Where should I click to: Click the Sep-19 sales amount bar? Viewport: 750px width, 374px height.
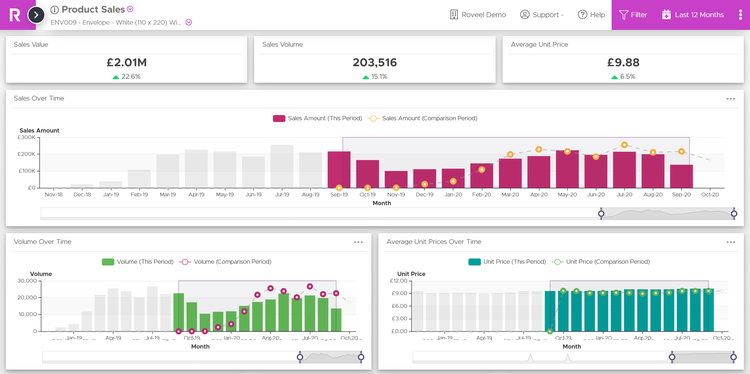(x=339, y=169)
